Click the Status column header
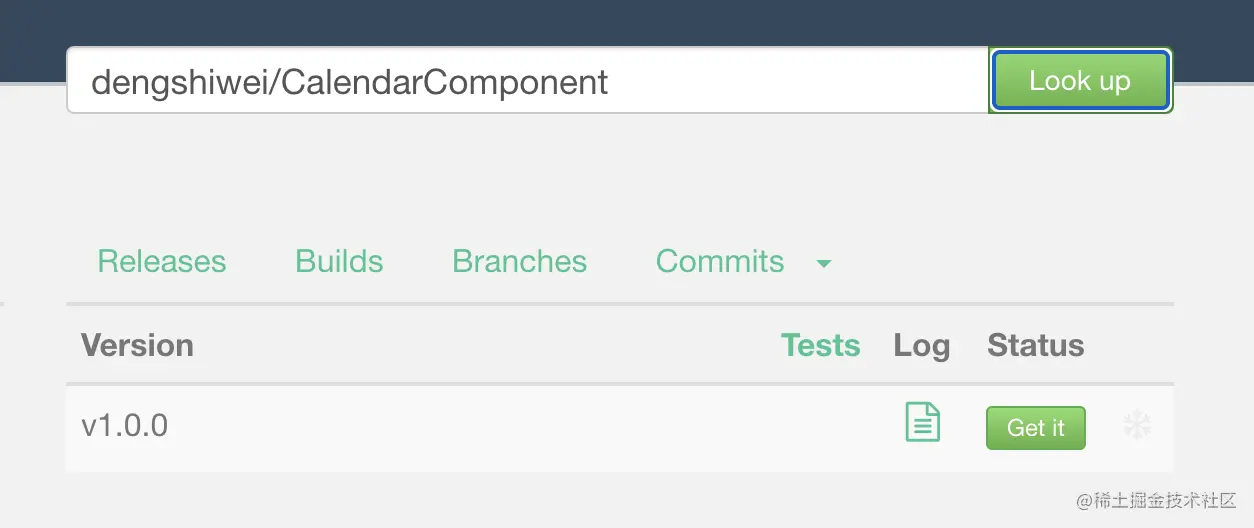This screenshot has width=1254, height=528. click(x=1035, y=346)
